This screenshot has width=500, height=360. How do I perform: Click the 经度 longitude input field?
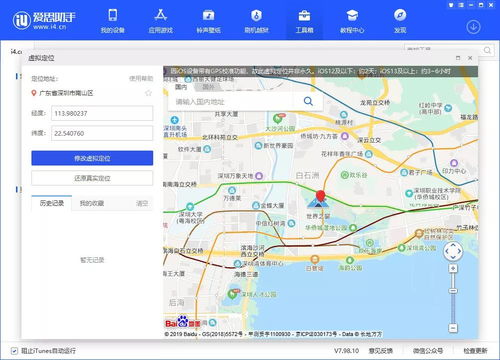[102, 113]
